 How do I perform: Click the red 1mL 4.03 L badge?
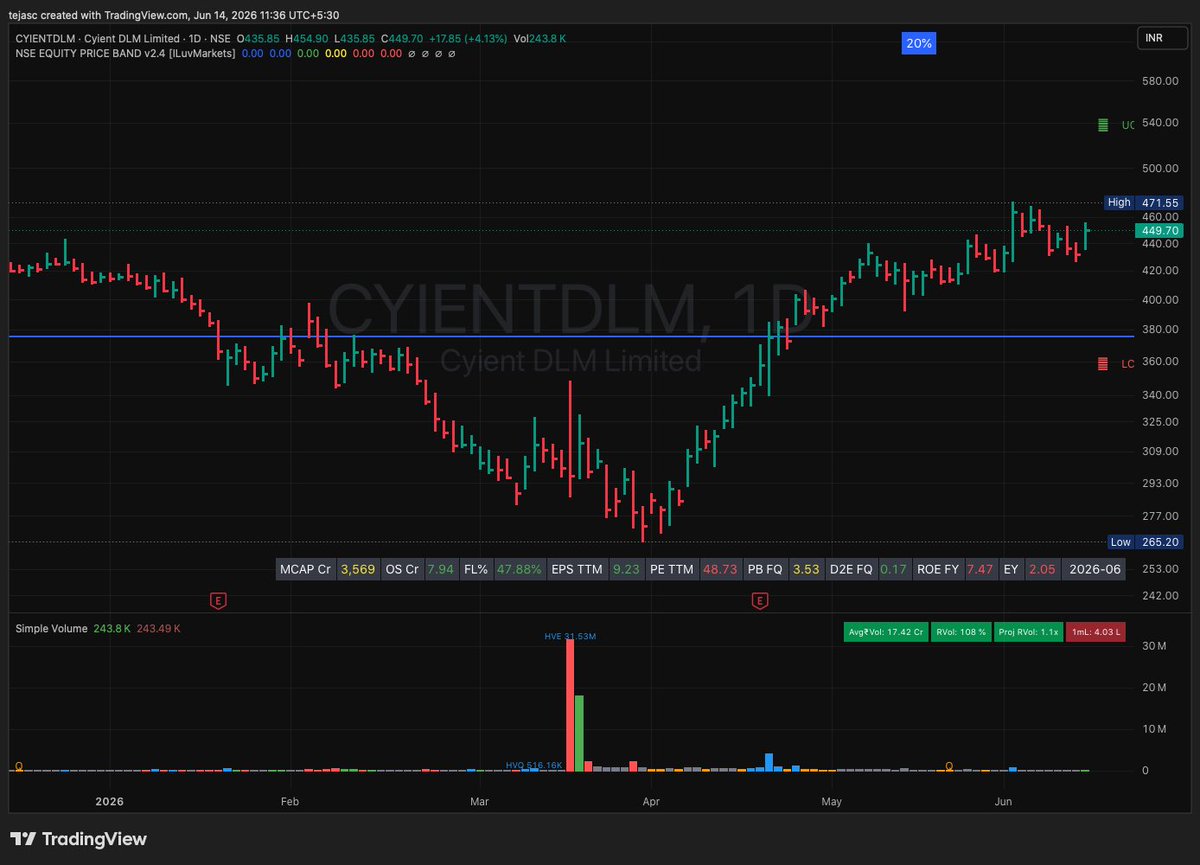click(x=1096, y=632)
